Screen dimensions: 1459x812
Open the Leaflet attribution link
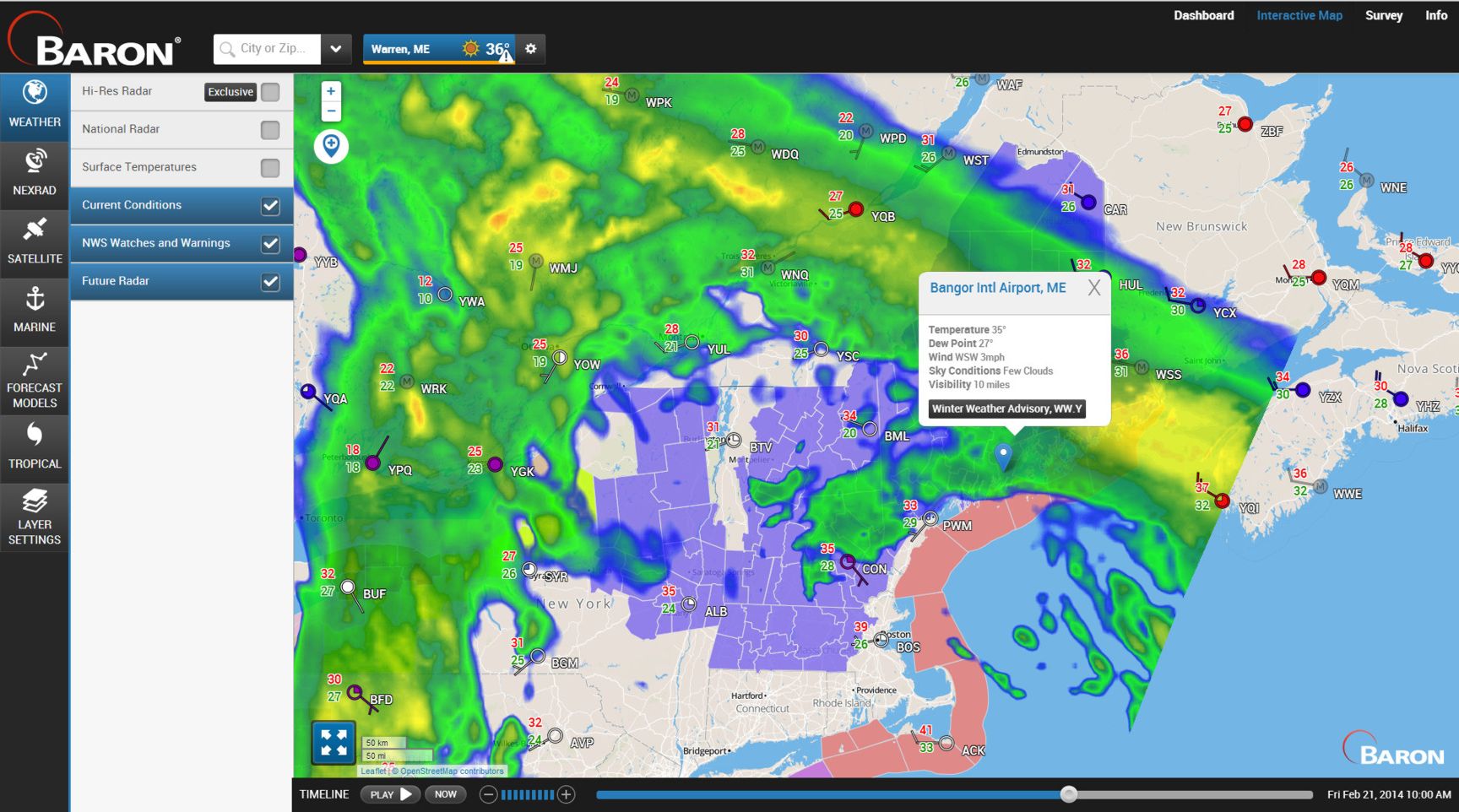[x=373, y=771]
